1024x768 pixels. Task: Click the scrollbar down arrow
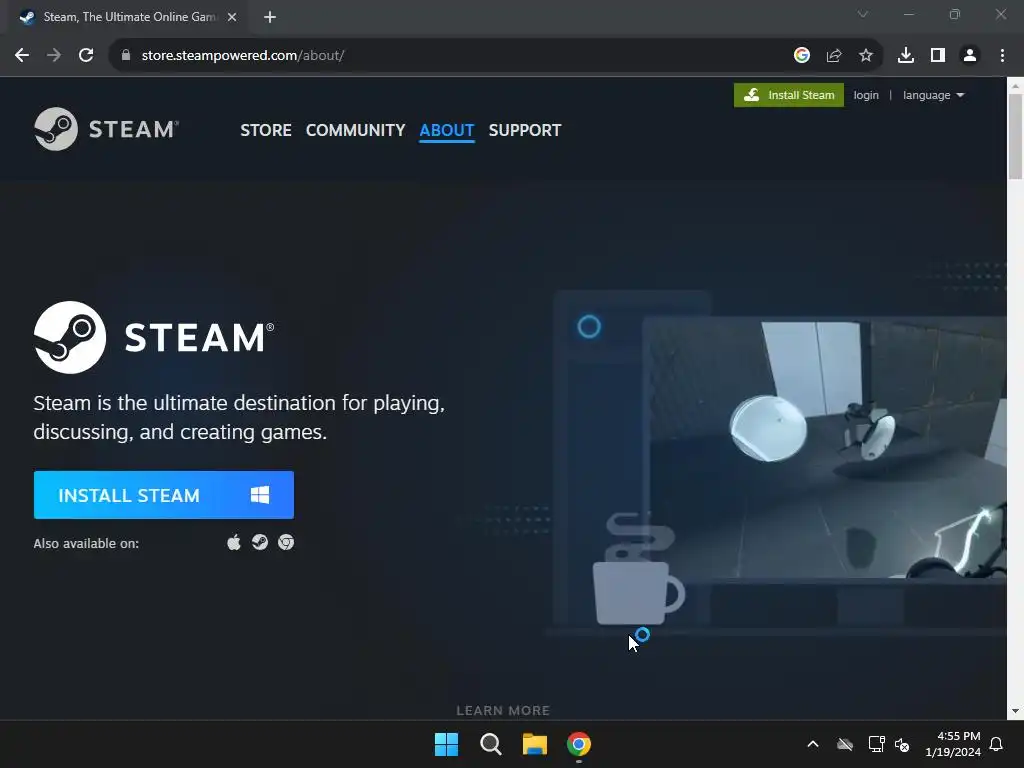point(1015,711)
